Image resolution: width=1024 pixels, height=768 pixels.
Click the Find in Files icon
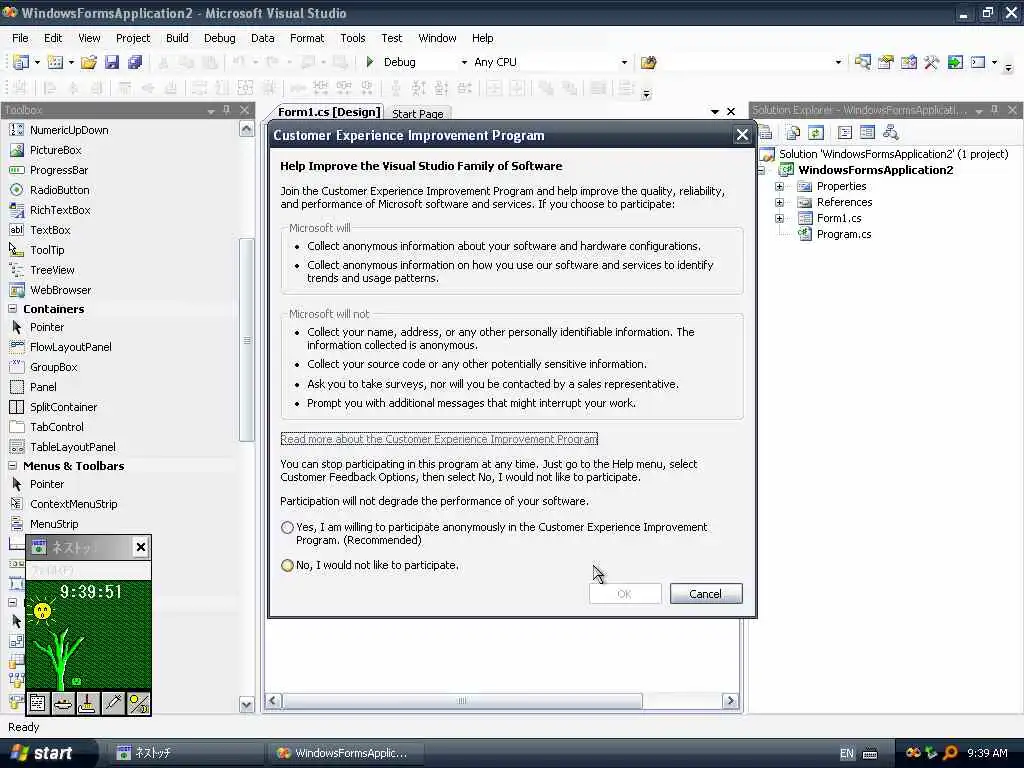coord(648,62)
